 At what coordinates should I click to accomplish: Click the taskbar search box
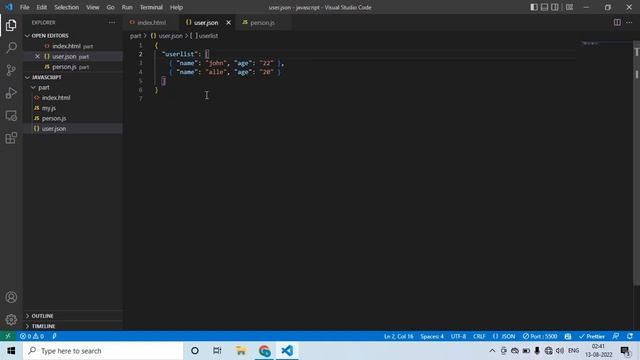click(103, 351)
